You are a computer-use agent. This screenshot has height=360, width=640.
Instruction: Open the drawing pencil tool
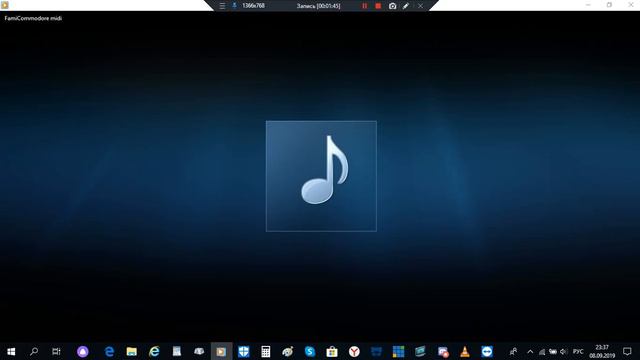(x=406, y=6)
